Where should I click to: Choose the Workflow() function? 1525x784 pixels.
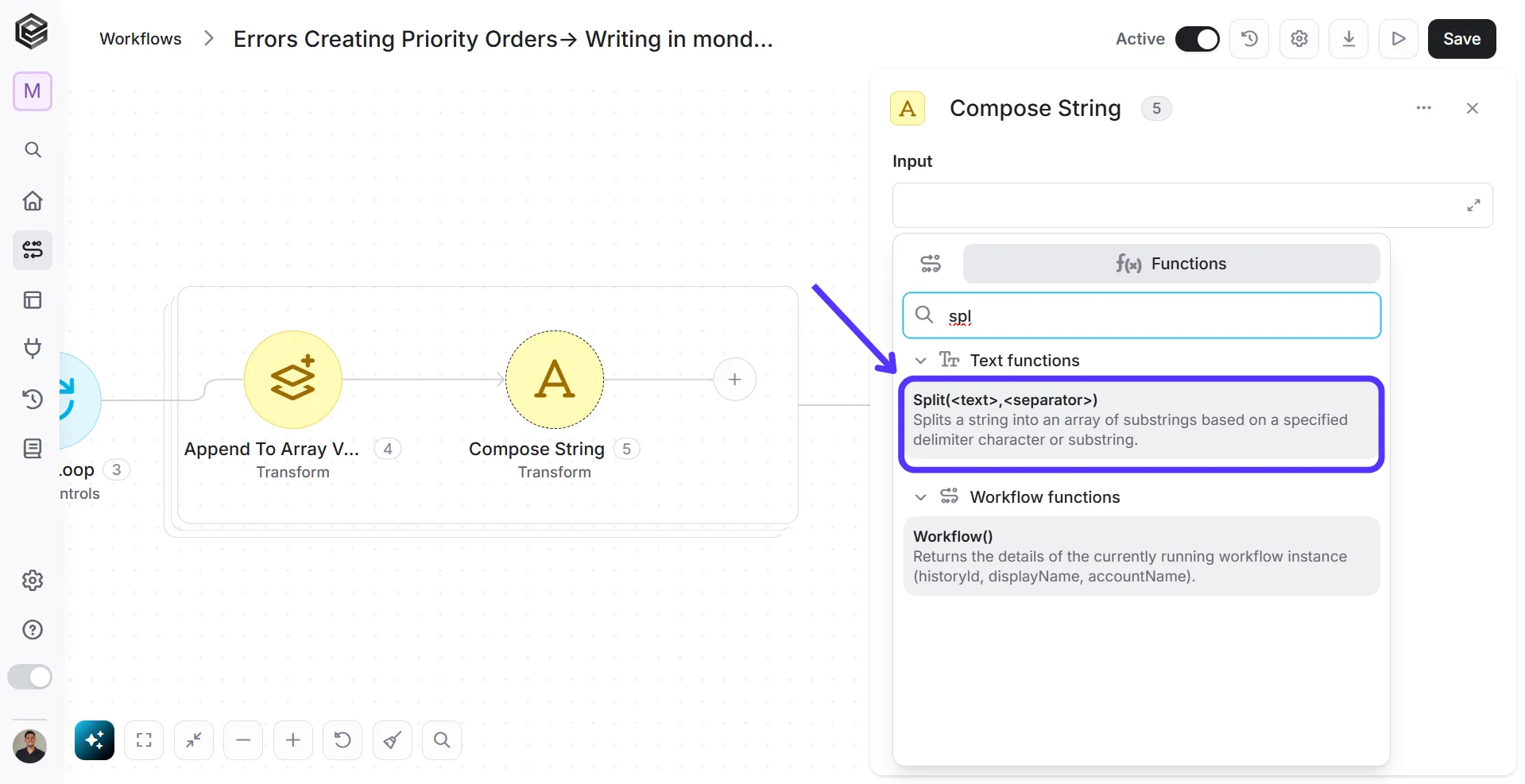[x=1141, y=556]
